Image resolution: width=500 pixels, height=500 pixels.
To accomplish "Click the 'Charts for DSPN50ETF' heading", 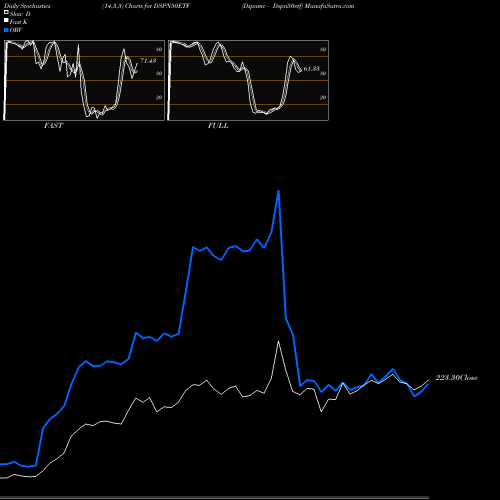I will pyautogui.click(x=157, y=6).
